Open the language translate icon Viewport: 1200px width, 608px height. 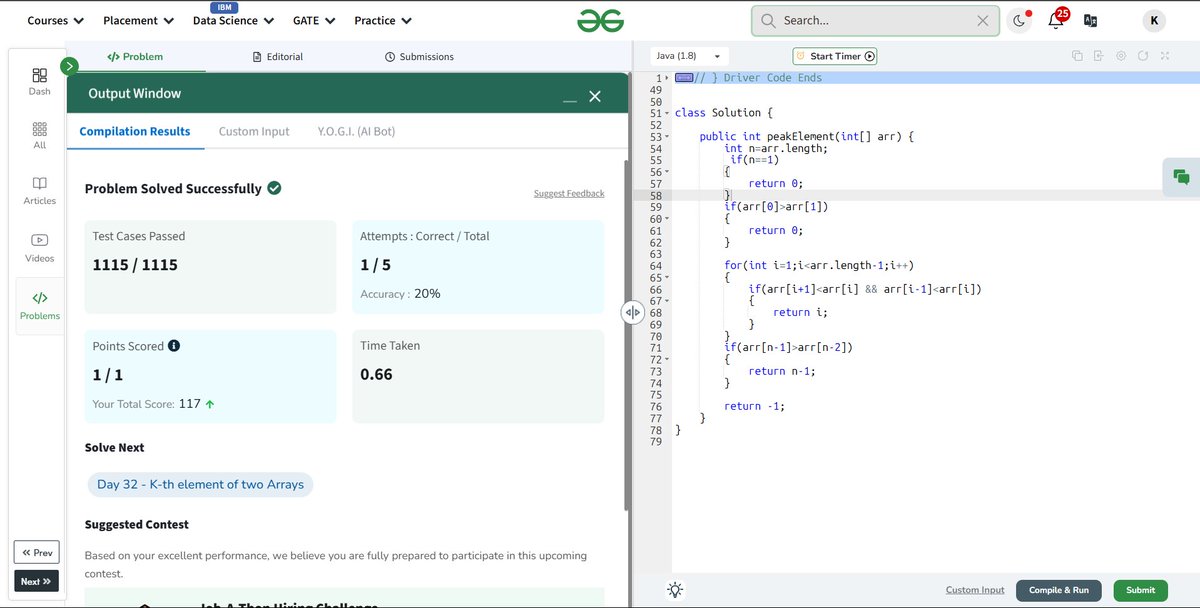1091,20
